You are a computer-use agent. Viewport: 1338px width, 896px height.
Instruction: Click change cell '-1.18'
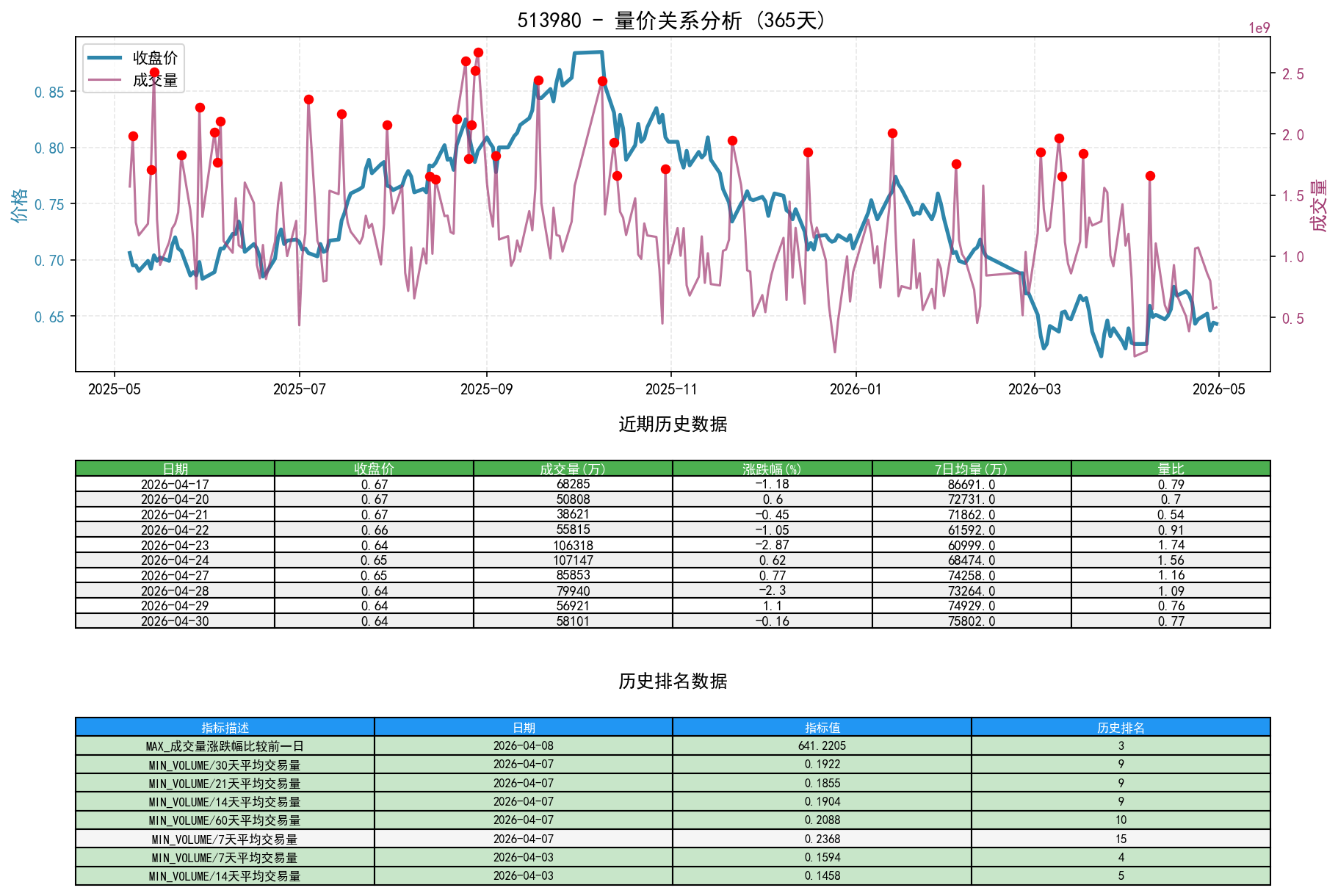772,484
